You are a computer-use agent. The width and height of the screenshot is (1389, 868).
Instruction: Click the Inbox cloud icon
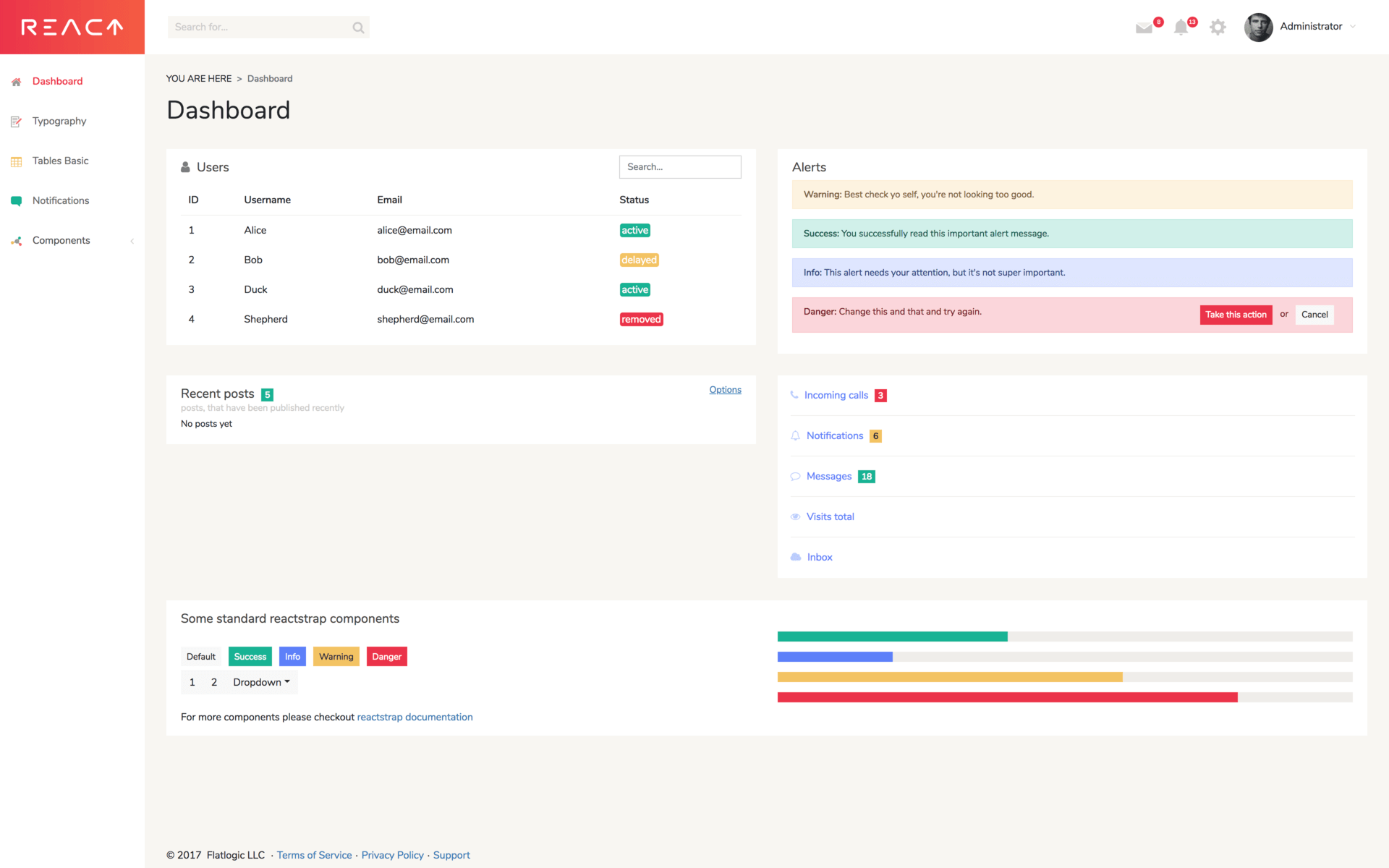[x=794, y=556]
